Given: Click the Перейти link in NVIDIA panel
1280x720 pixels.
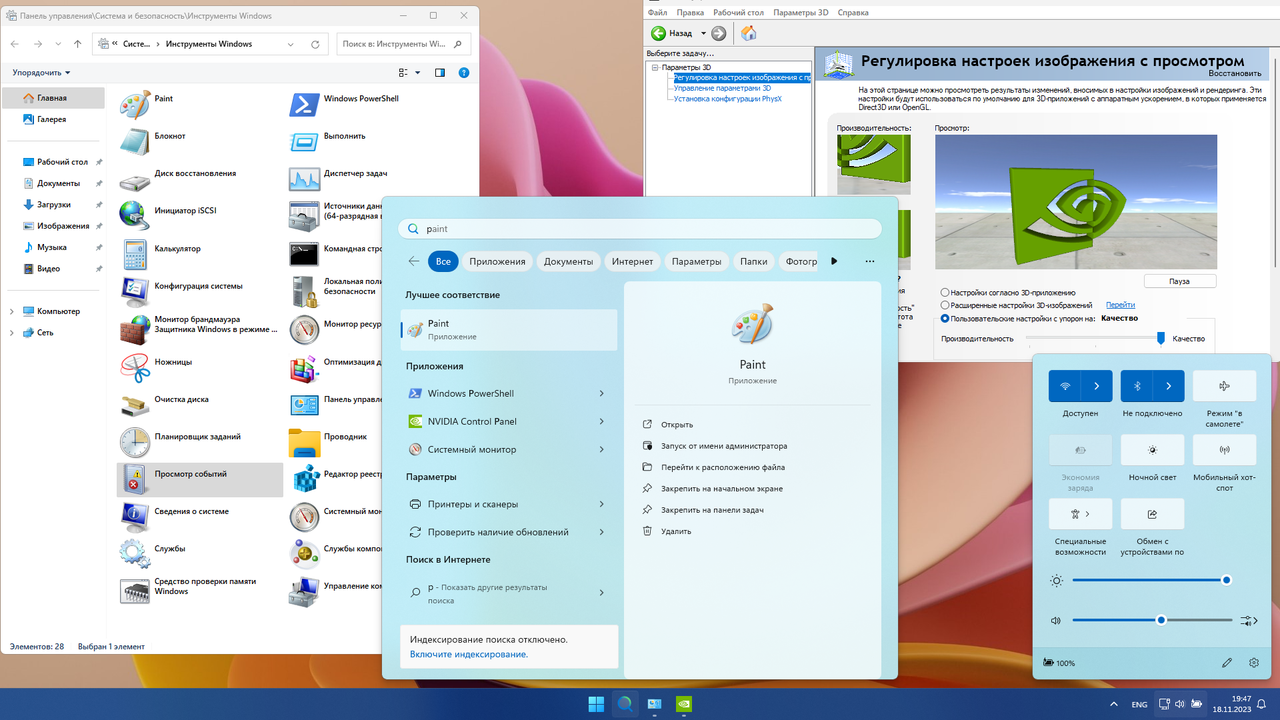Looking at the screenshot, I should tap(1120, 305).
